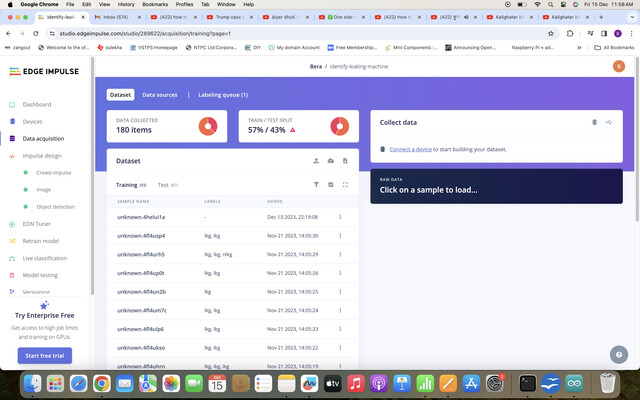Viewport: 640px width, 400px height.
Task: Click the Data acquisition sidebar icon
Action: (x=12, y=139)
